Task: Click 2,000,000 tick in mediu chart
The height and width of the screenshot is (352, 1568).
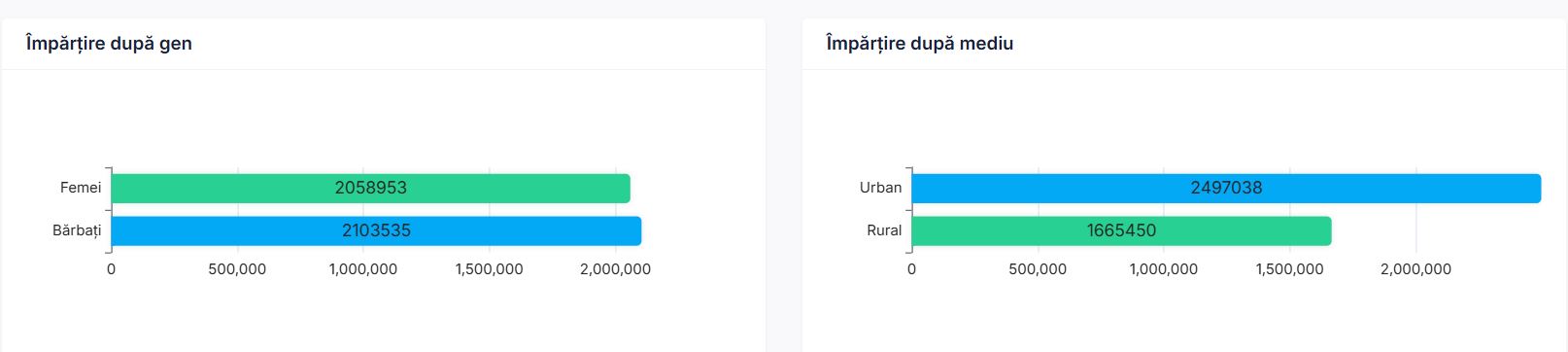Action: 1415,269
